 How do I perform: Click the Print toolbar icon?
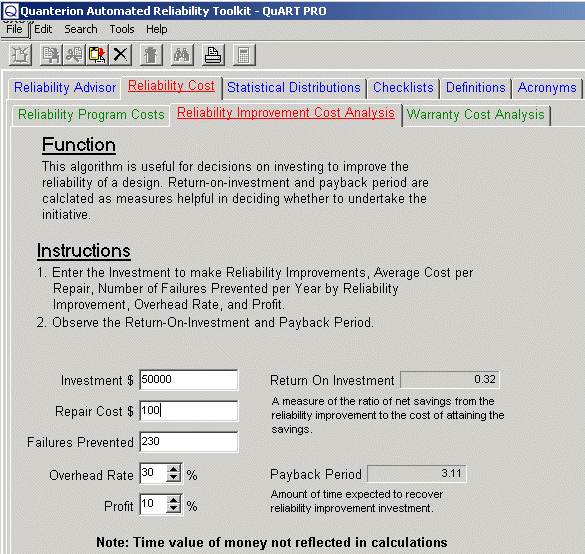tap(213, 55)
